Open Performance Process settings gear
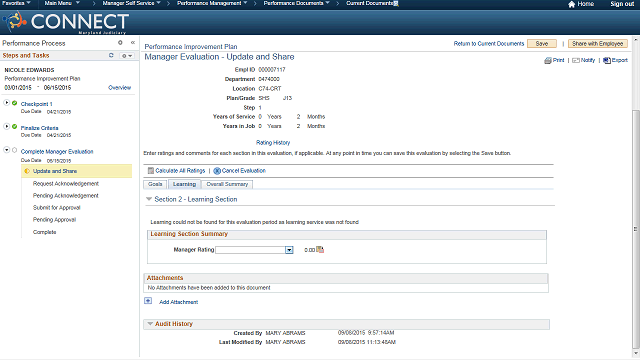Viewport: 640px width, 360px height. pyautogui.click(x=120, y=42)
